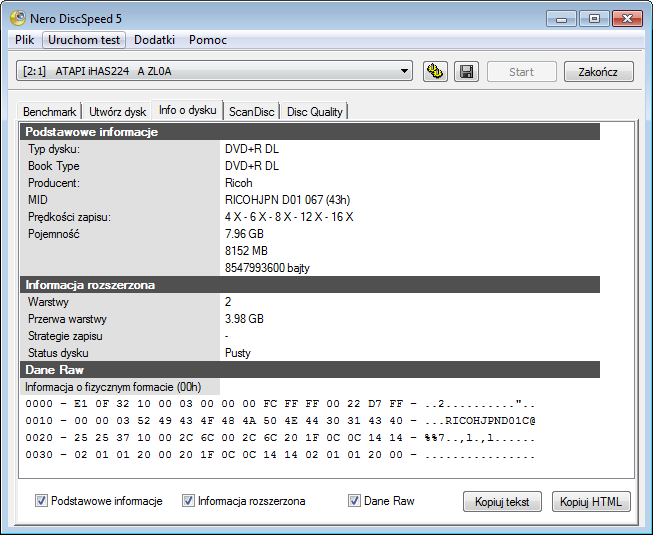Click the value 8547993600 bajty
The image size is (653, 535).
[267, 268]
